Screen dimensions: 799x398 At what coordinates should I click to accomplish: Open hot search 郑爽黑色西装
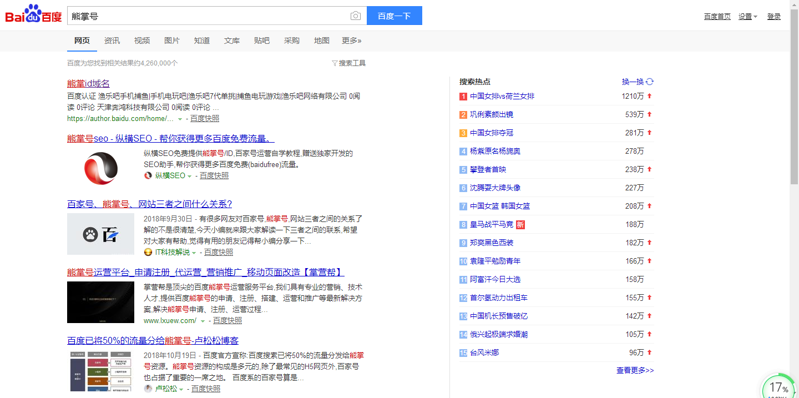[492, 243]
